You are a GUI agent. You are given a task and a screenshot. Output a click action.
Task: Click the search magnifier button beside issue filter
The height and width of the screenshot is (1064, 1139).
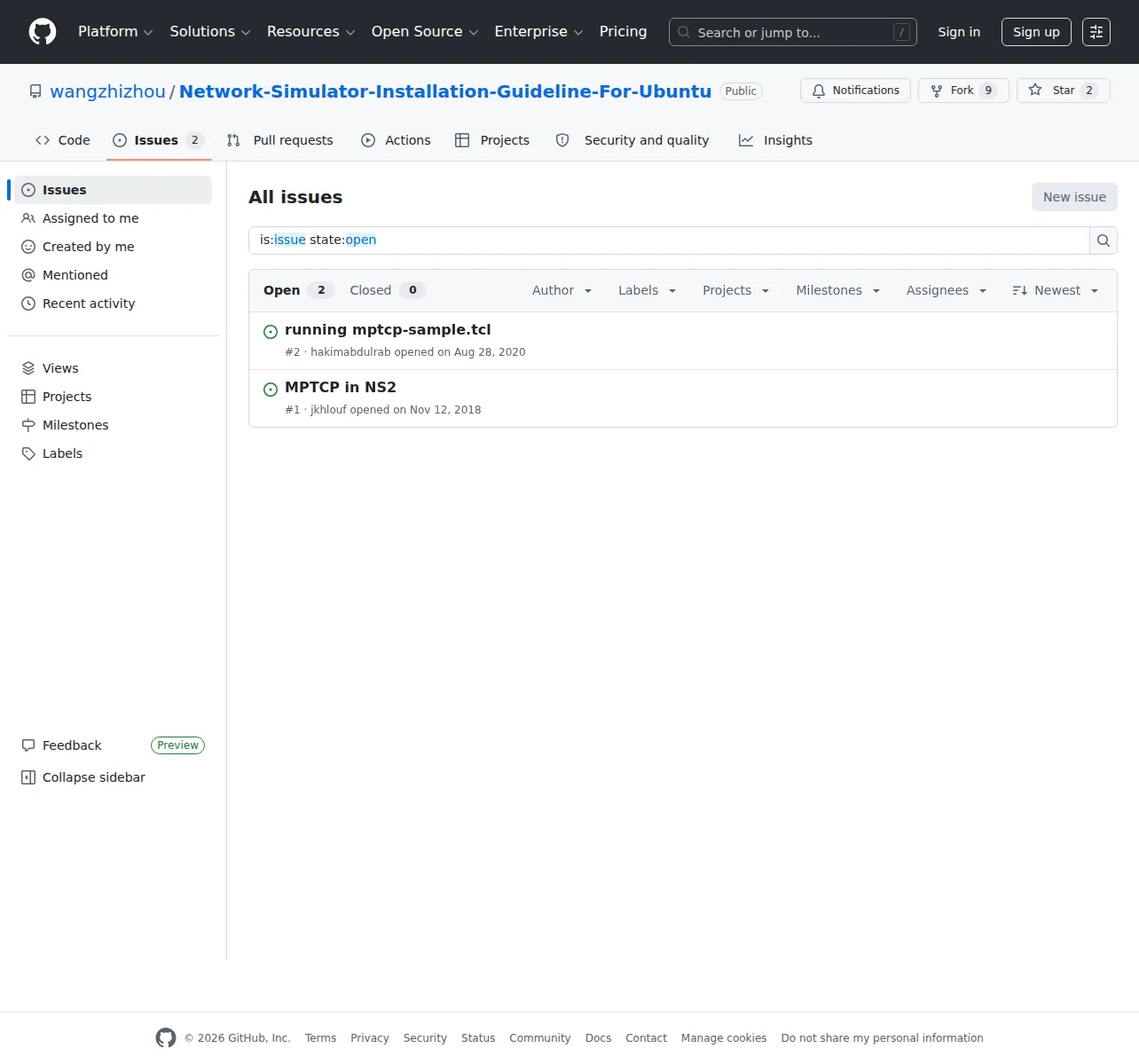tap(1104, 240)
